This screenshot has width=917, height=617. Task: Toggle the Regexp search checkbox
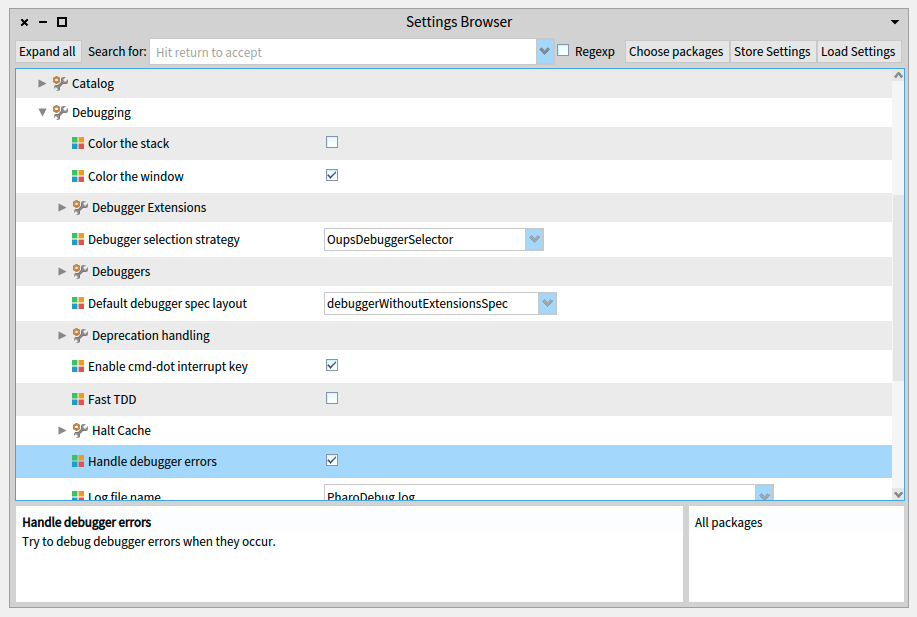[564, 51]
